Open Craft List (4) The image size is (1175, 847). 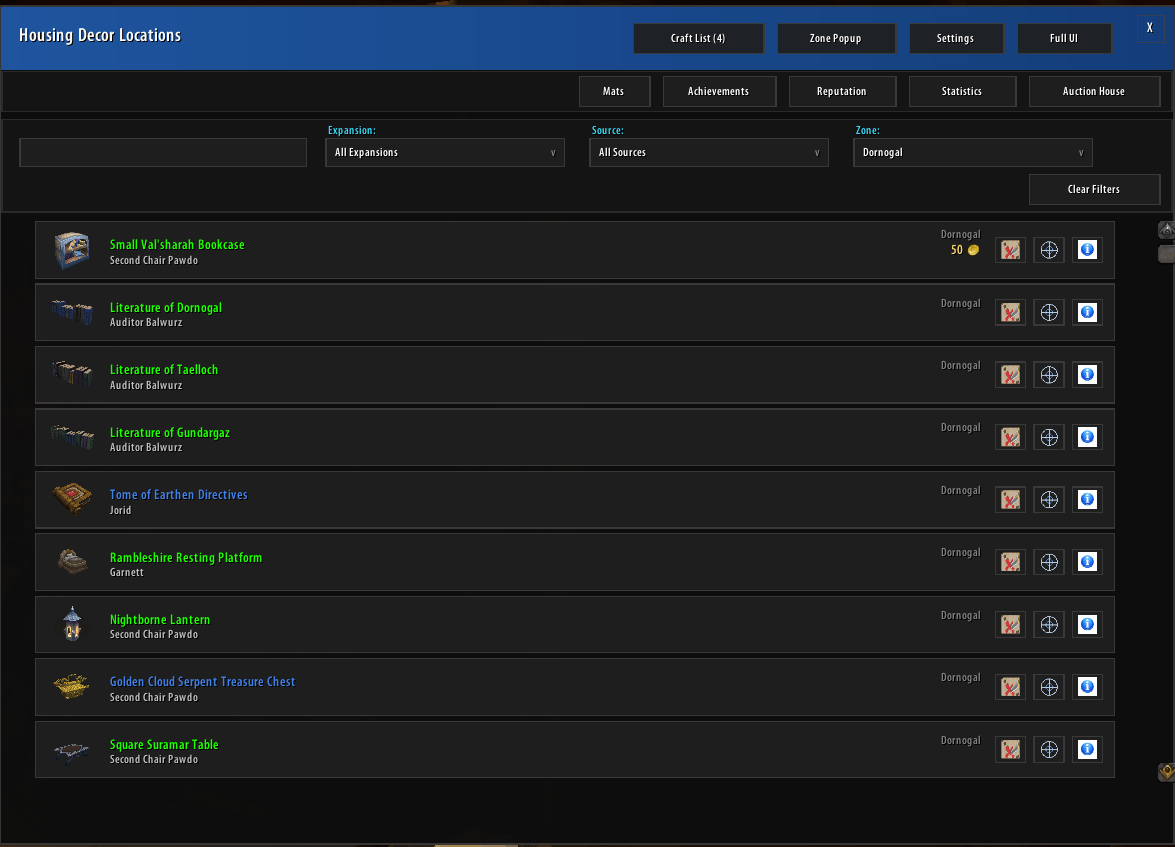698,38
